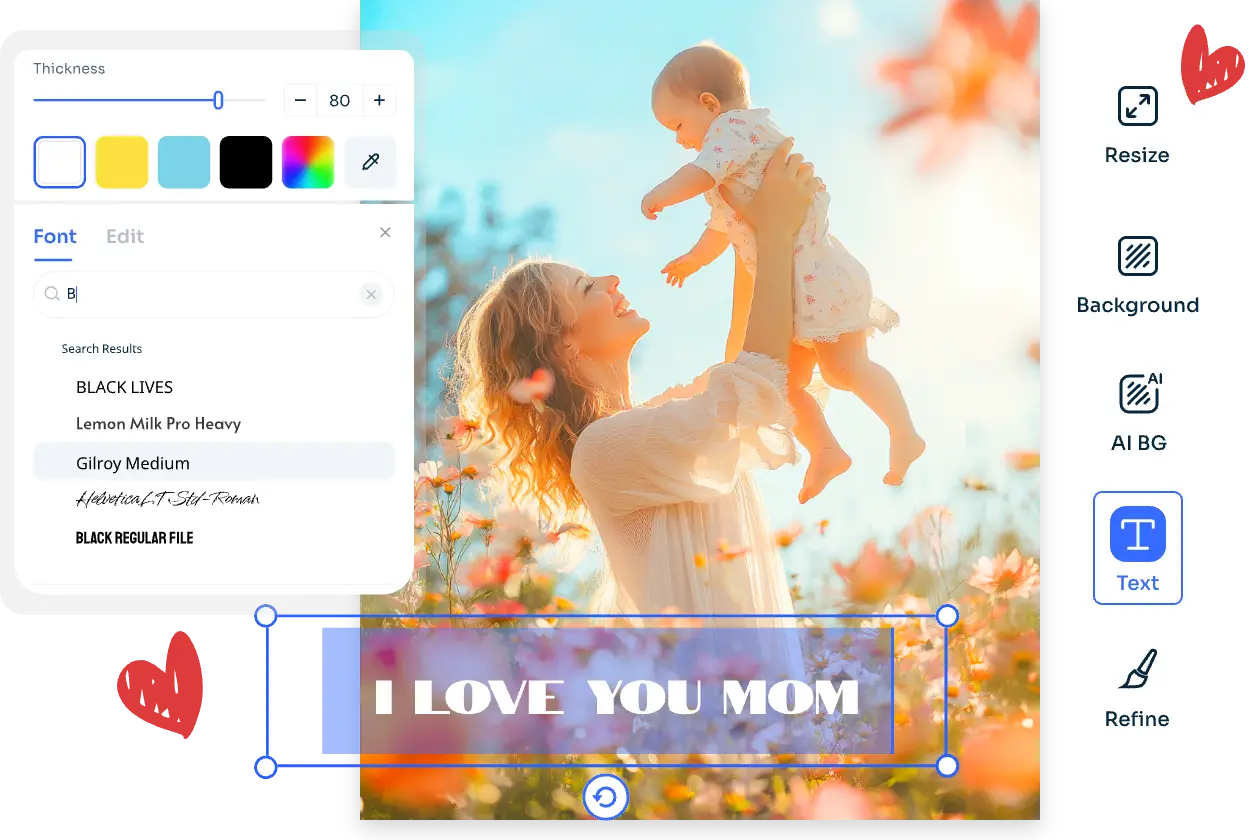Switch to the Font tab
Viewport: 1260px width, 840px height.
click(x=55, y=237)
